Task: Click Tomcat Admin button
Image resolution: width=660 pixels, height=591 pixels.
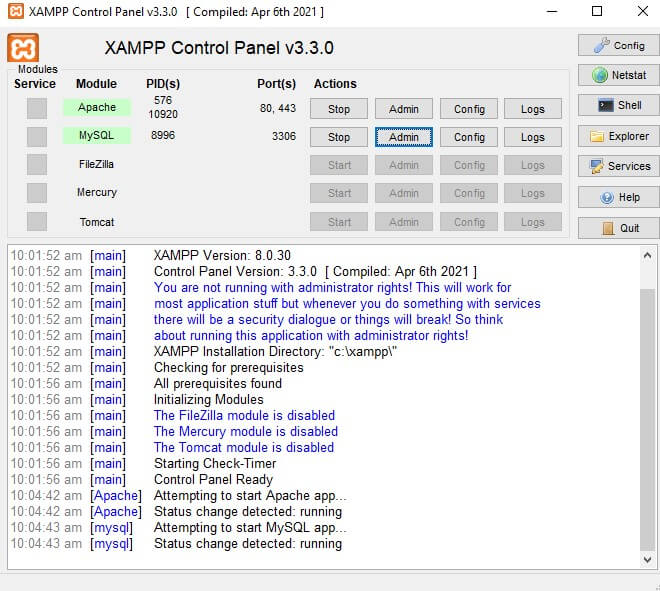Action: [x=404, y=222]
